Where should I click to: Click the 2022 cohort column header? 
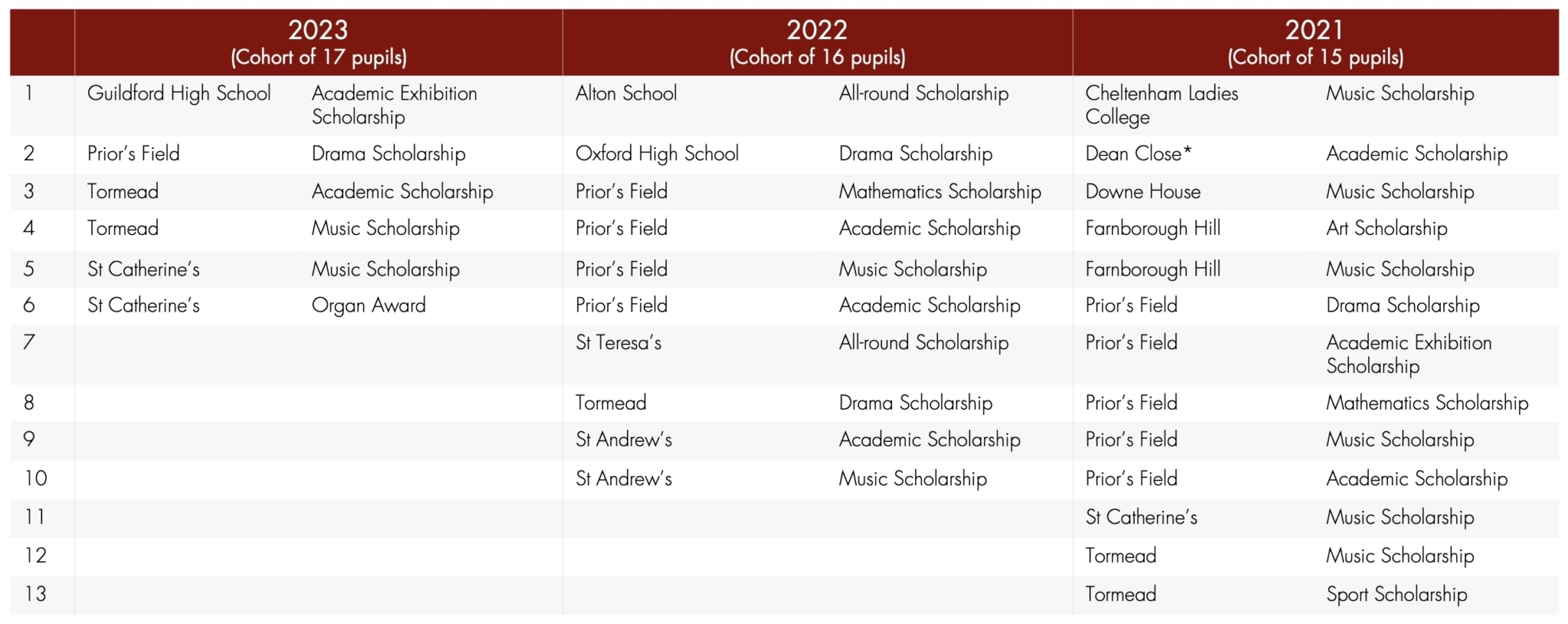(x=818, y=42)
